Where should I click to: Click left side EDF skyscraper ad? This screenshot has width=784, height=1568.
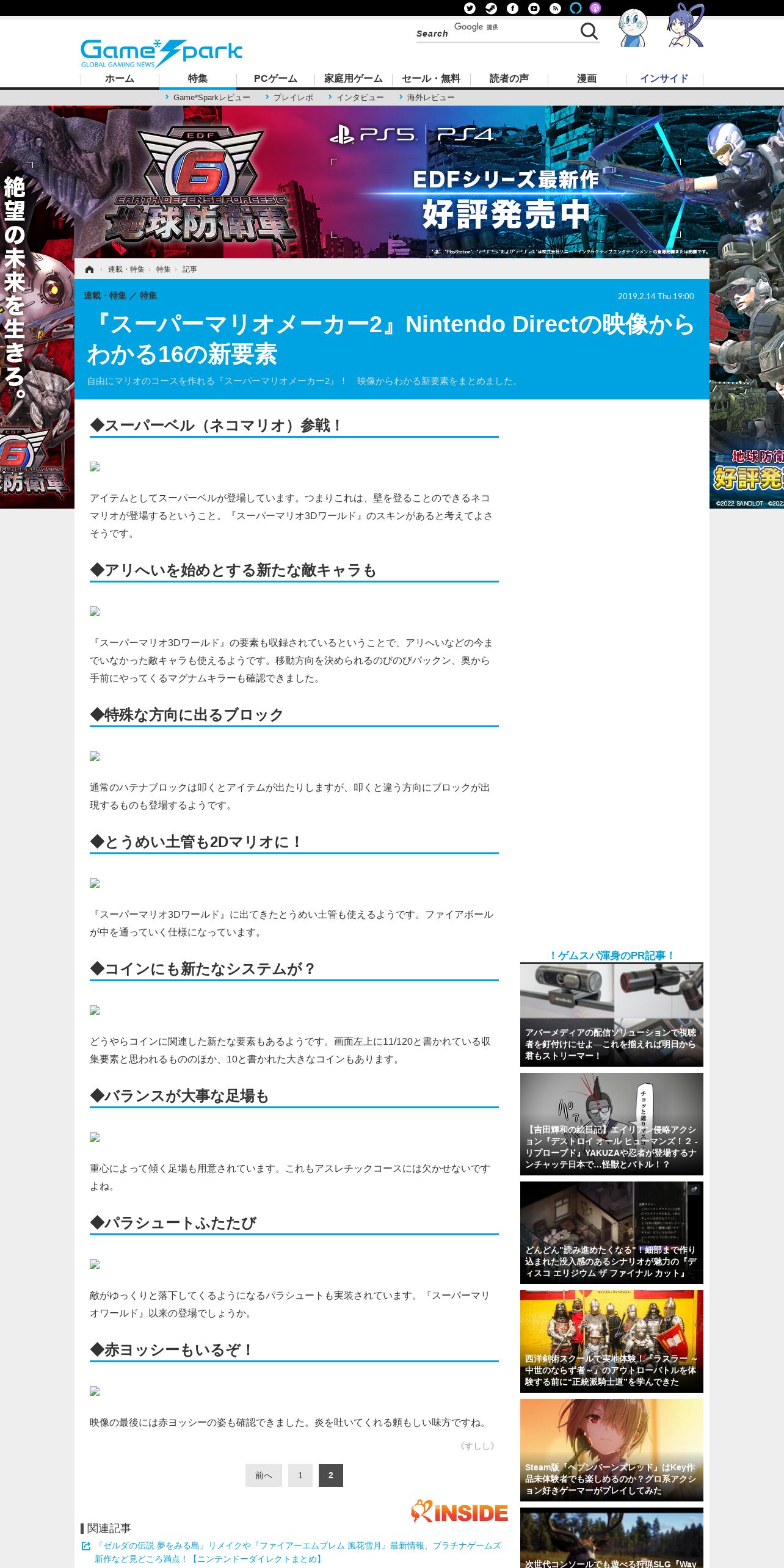37,307
